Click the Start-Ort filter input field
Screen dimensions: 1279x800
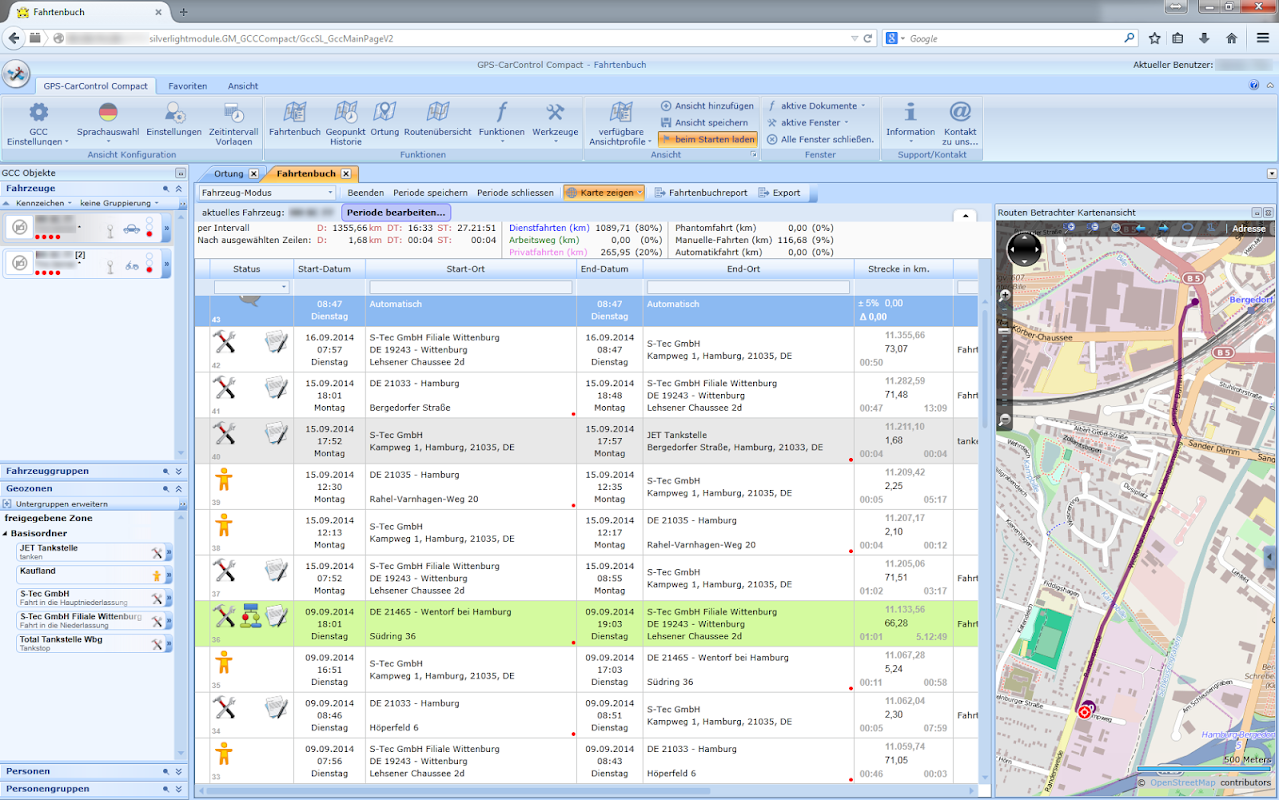coord(471,287)
